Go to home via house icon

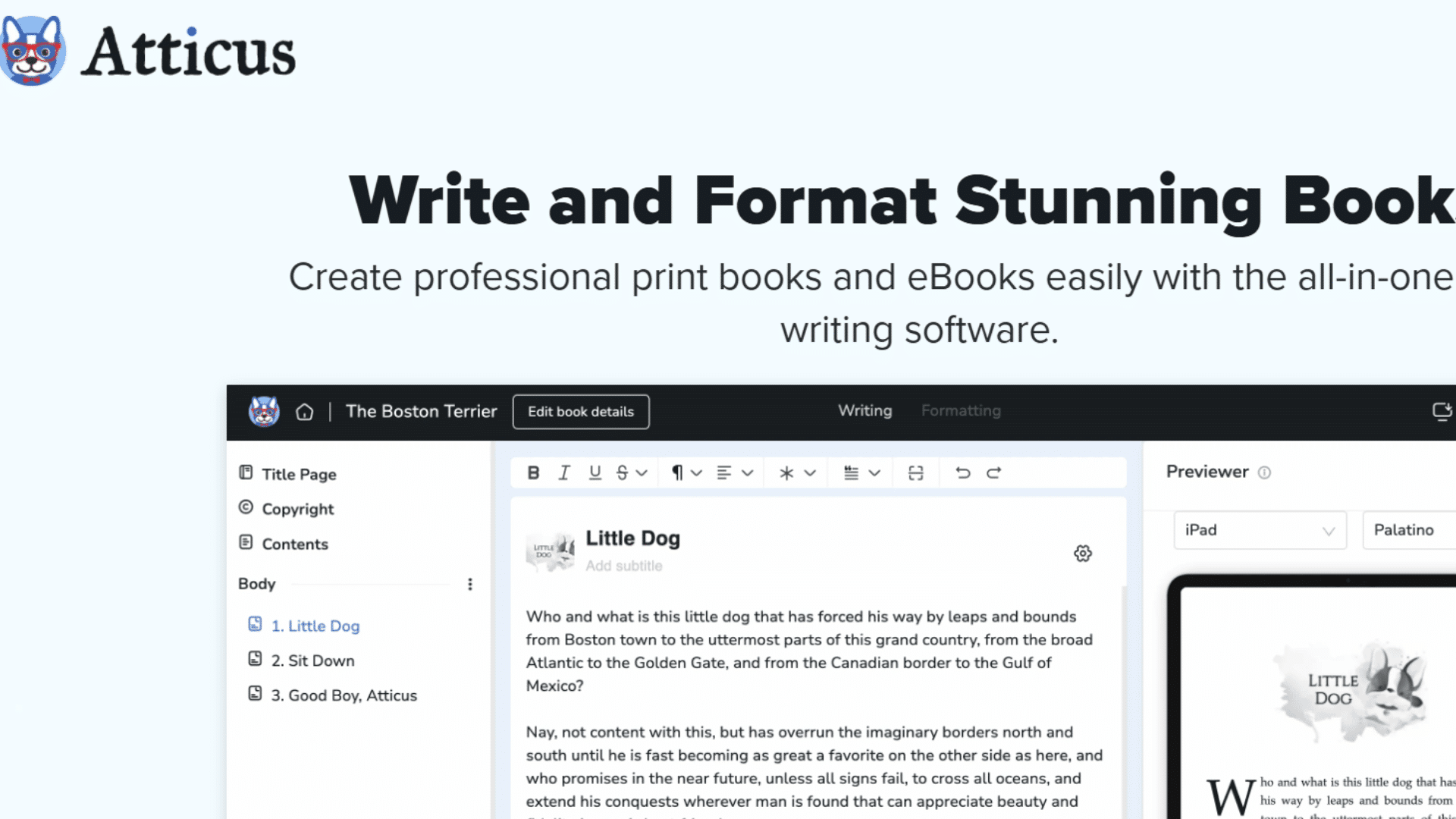click(305, 412)
